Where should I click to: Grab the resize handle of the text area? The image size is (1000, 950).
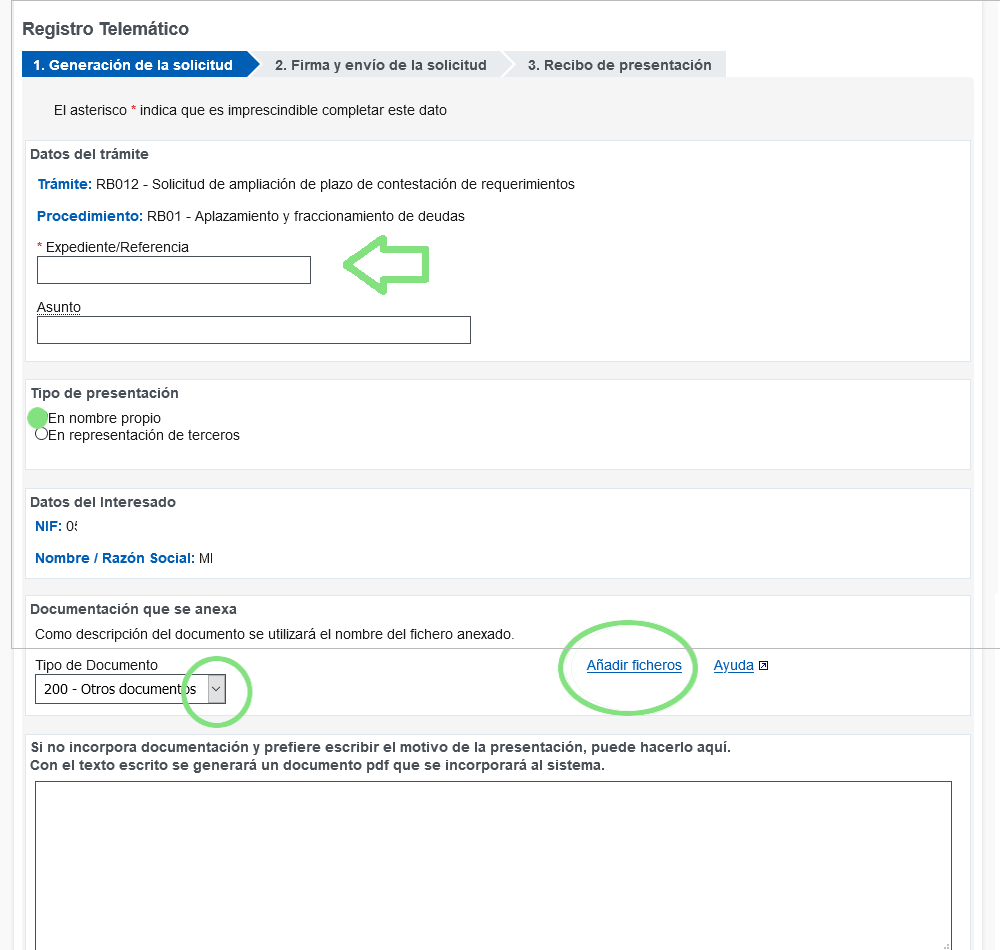pos(945,944)
